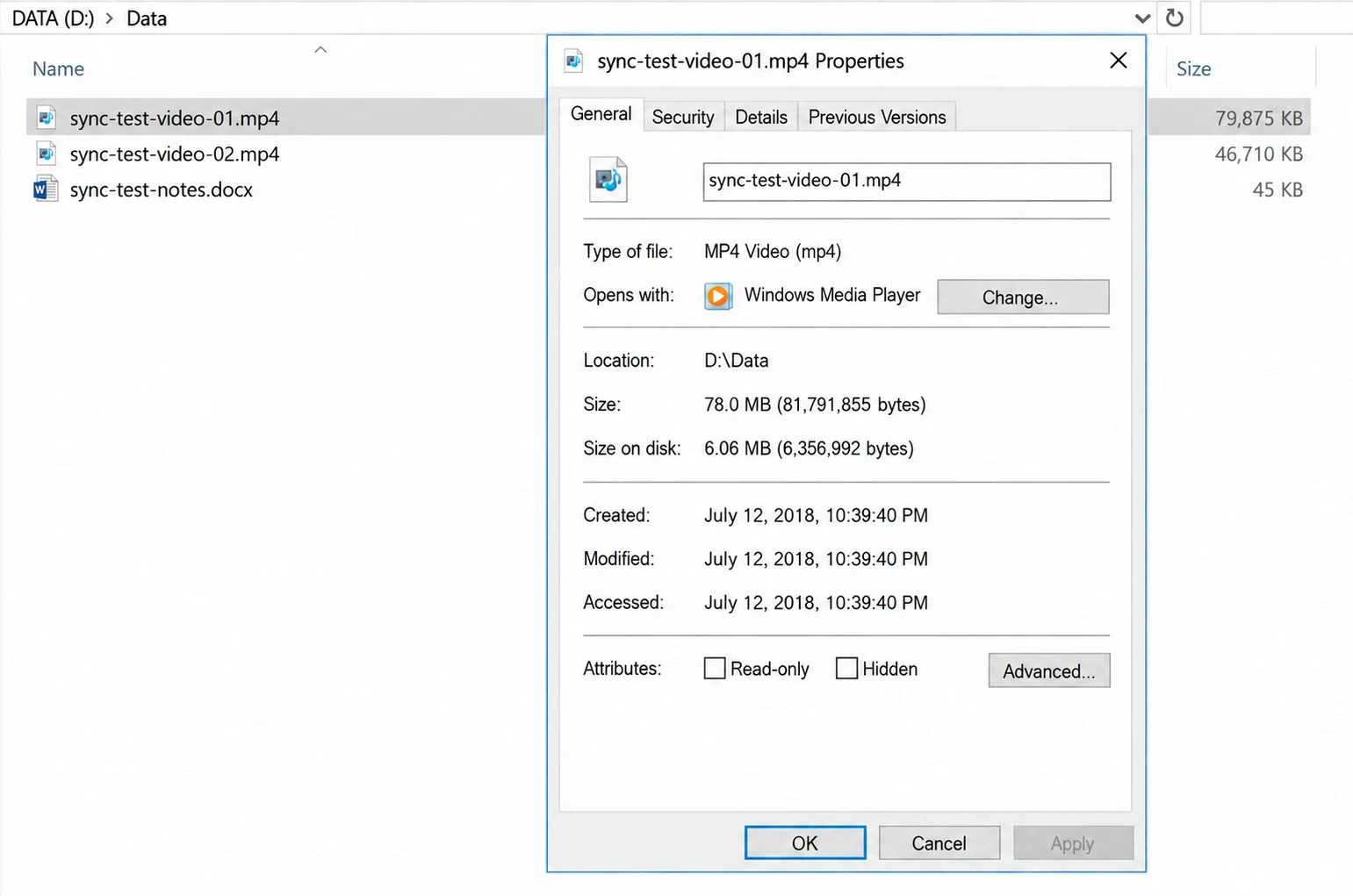Screen dimensions: 1353x896
Task: Confirm with the OK button
Action: coord(805,842)
